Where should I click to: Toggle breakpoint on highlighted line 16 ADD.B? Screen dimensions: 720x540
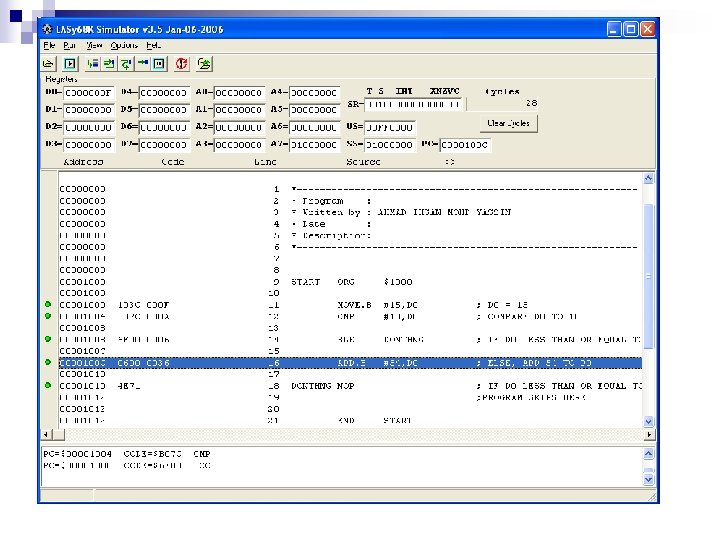[x=48, y=362]
